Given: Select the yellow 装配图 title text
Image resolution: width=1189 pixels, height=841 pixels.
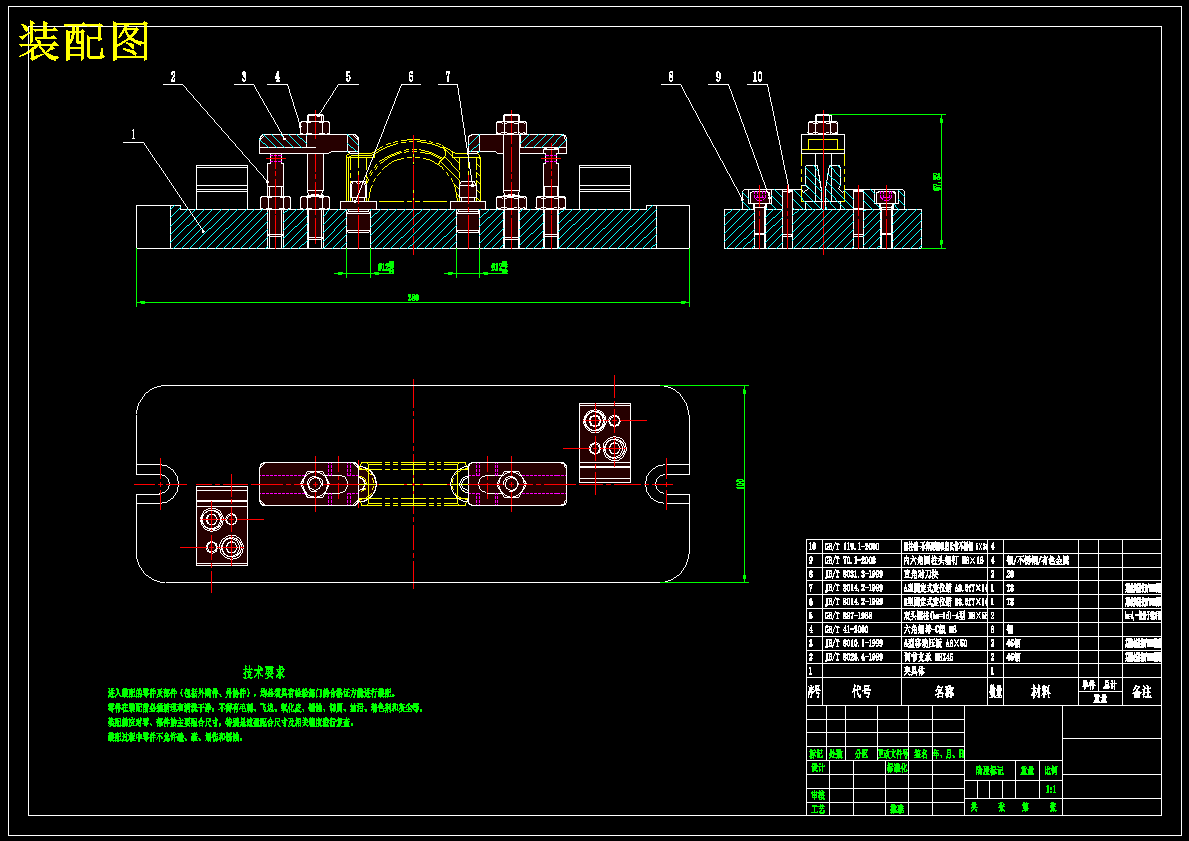Looking at the screenshot, I should tap(83, 42).
